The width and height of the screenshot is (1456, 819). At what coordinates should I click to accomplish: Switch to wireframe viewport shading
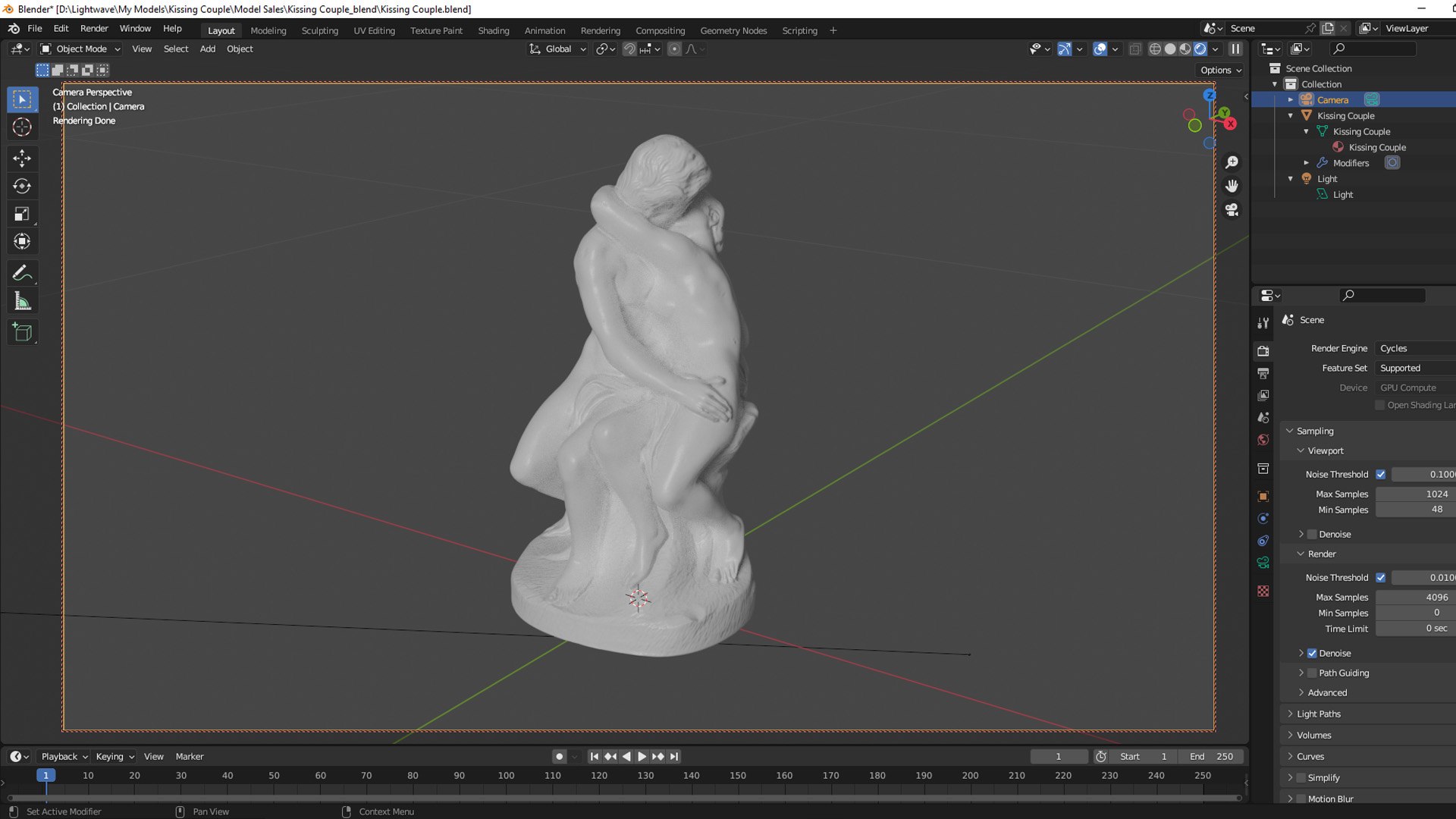pyautogui.click(x=1155, y=49)
